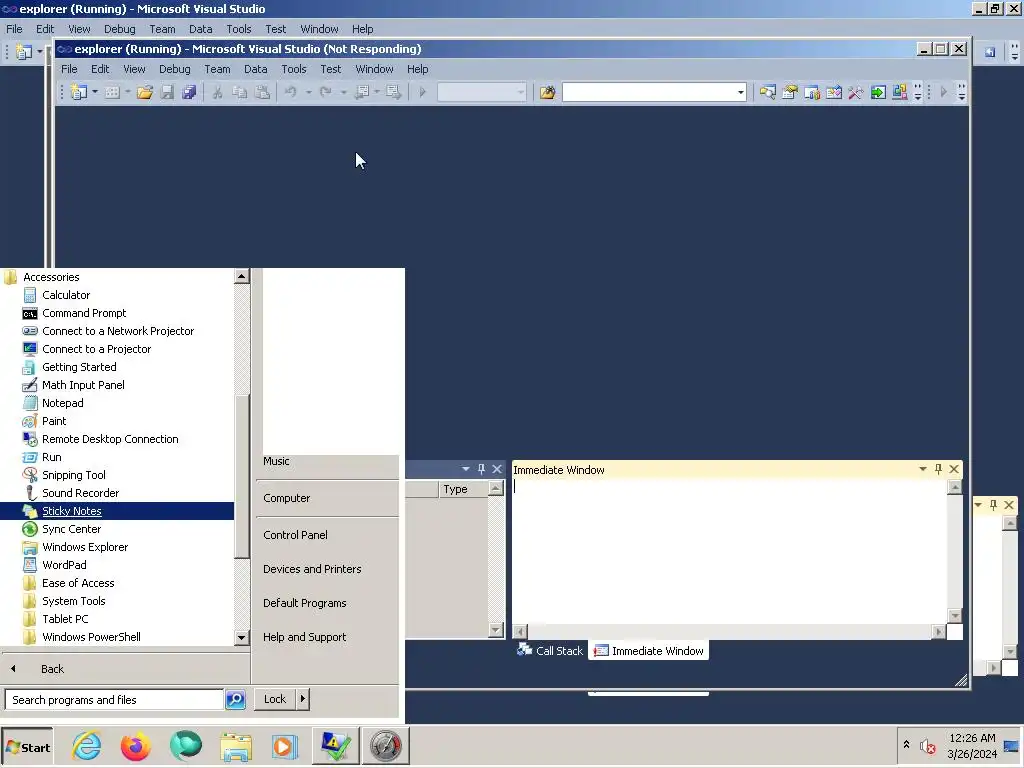Expand the Ease of Access folder

coord(78,583)
